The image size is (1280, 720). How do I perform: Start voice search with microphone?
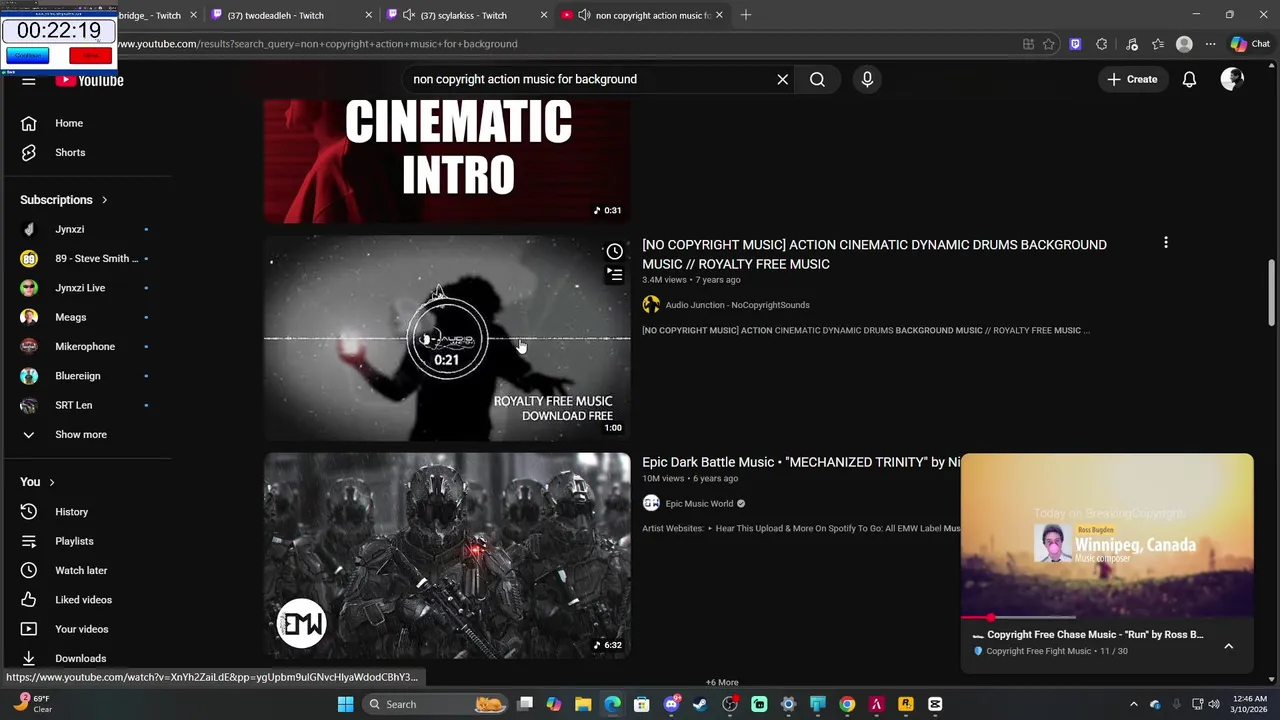click(x=867, y=79)
